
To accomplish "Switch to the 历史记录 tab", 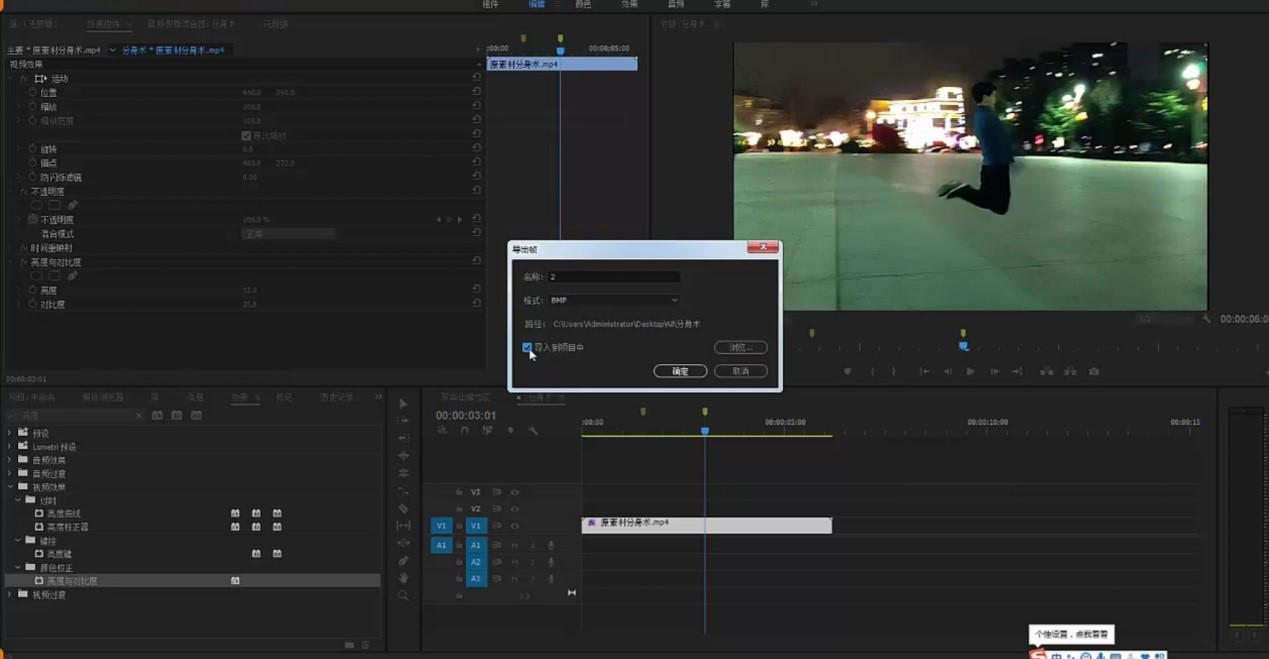I will click(x=336, y=398).
